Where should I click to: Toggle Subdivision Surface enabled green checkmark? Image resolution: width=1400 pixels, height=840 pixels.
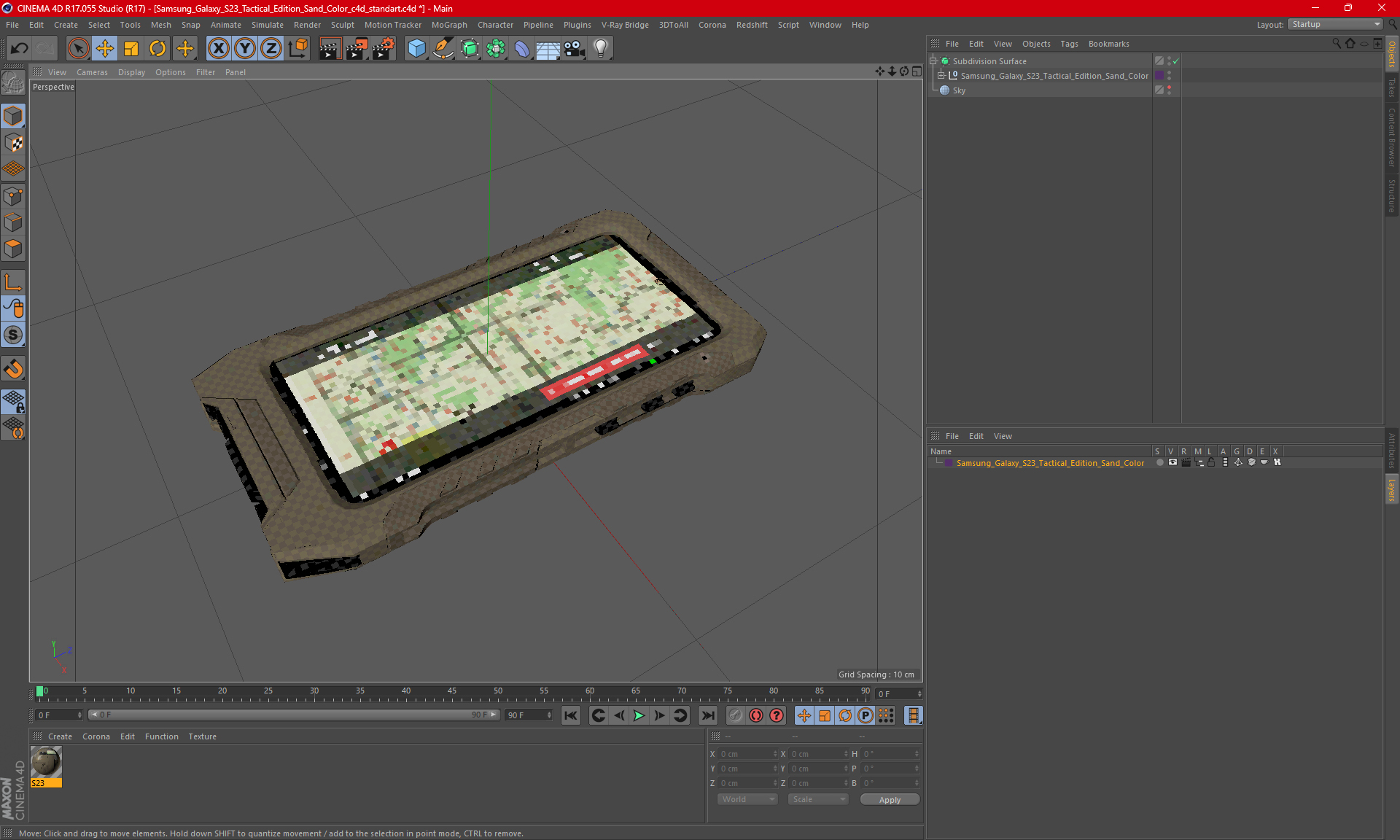click(1176, 61)
